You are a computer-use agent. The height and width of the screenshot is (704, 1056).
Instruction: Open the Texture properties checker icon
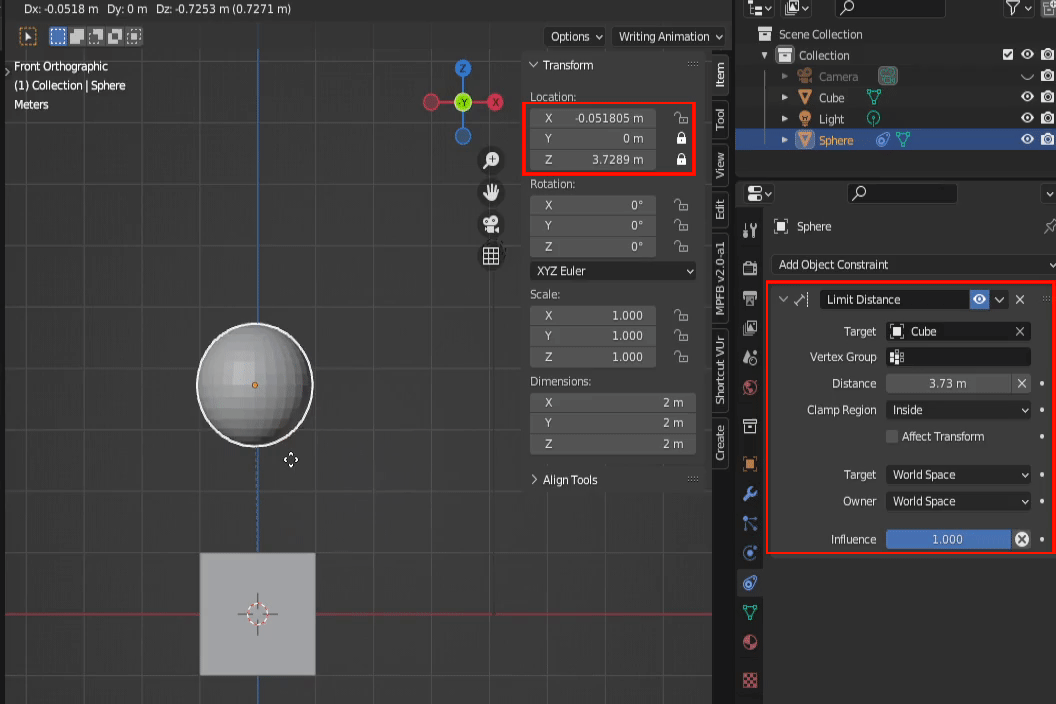coord(749,680)
